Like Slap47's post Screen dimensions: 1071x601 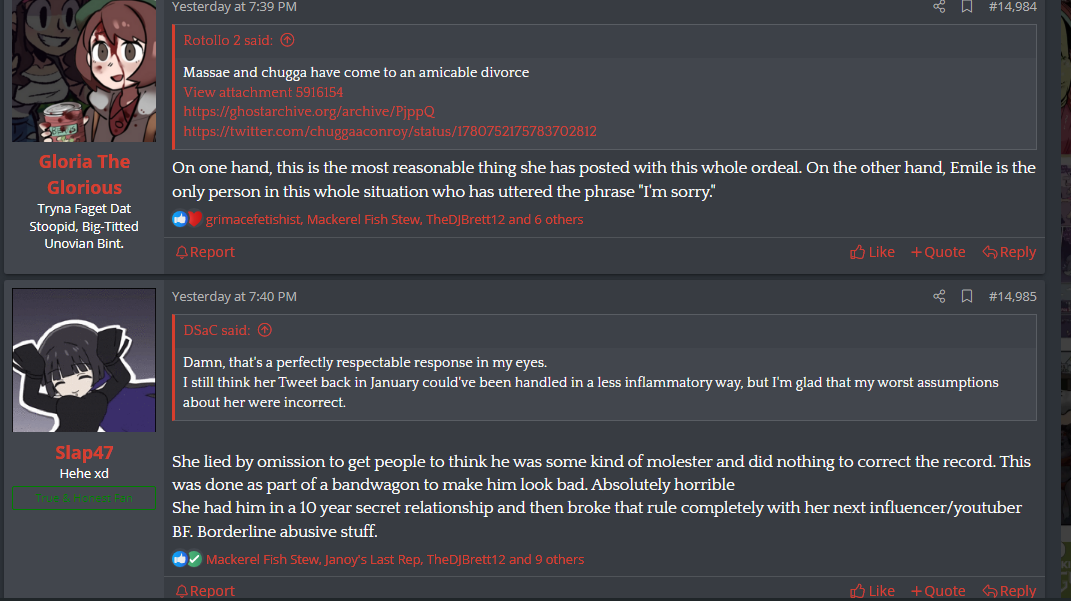872,591
